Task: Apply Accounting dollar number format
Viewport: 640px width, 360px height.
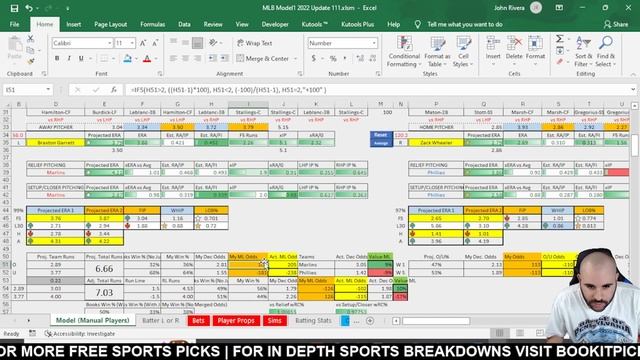Action: coord(313,59)
